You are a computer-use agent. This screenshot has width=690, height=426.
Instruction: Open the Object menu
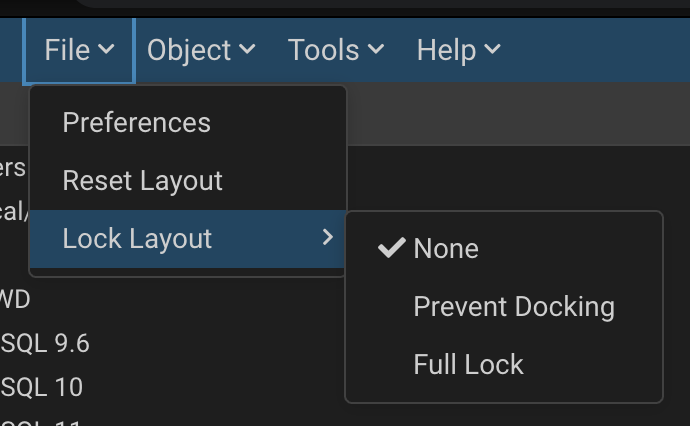pyautogui.click(x=190, y=50)
